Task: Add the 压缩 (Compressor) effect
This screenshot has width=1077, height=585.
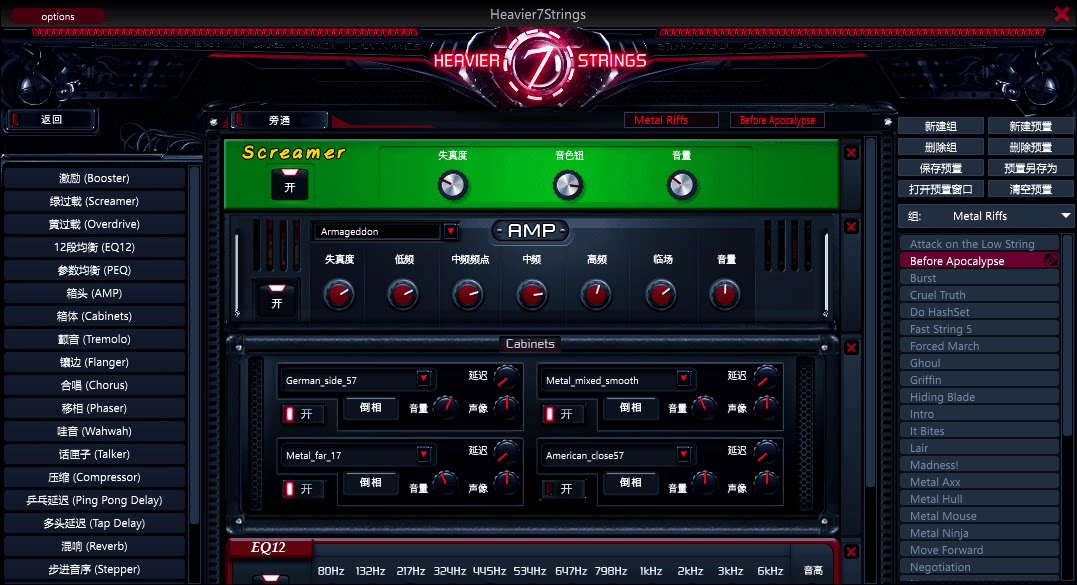Action: point(94,477)
